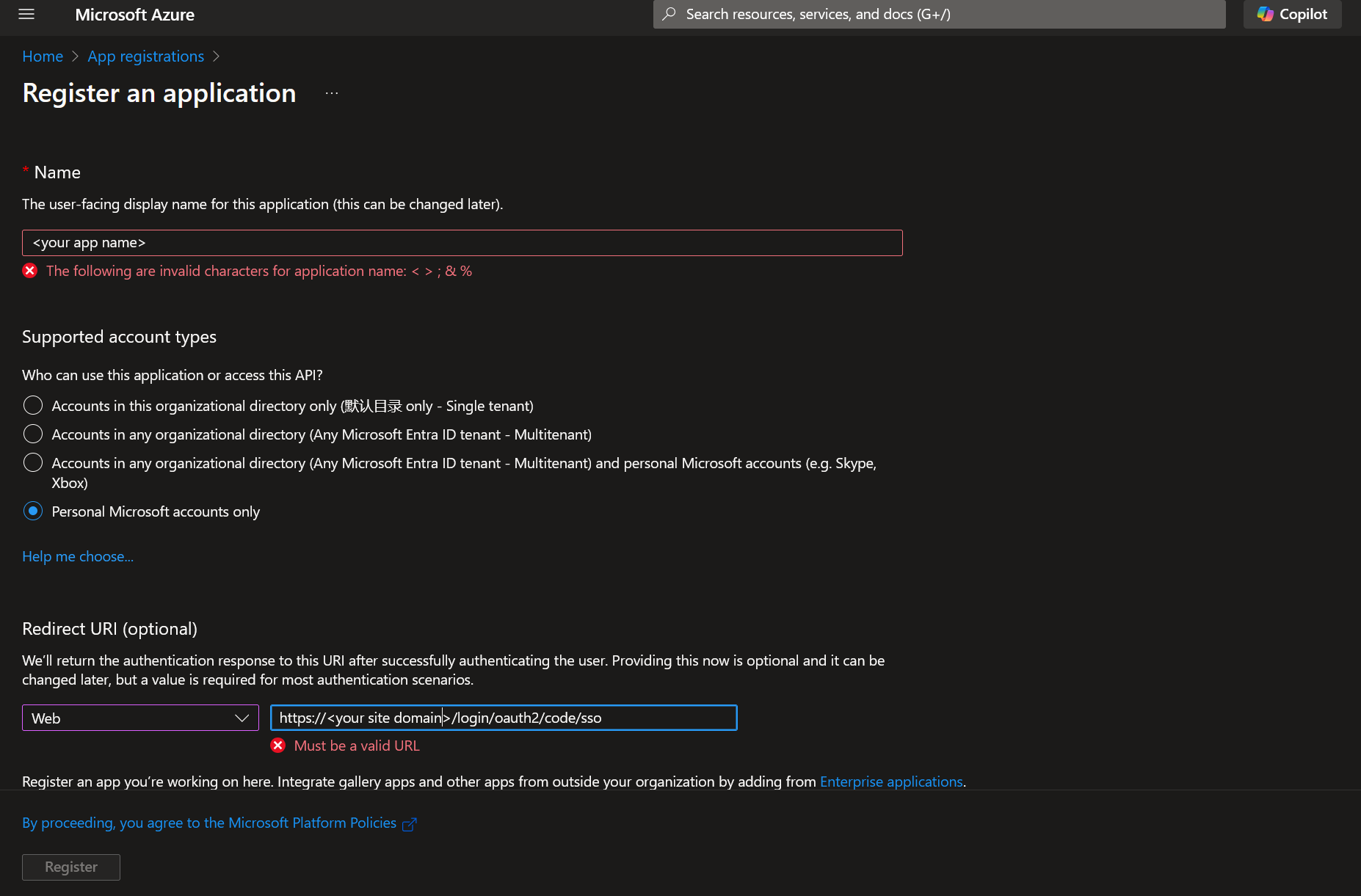Click the search magnifier in the search bar
Screen dimensions: 1361x896
(669, 14)
